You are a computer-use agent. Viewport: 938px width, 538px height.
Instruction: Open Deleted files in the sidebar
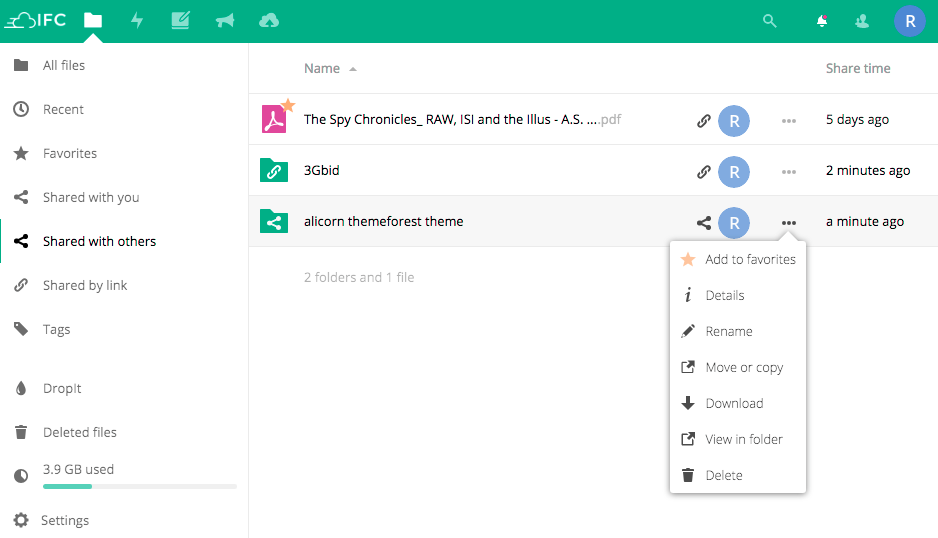pos(79,432)
